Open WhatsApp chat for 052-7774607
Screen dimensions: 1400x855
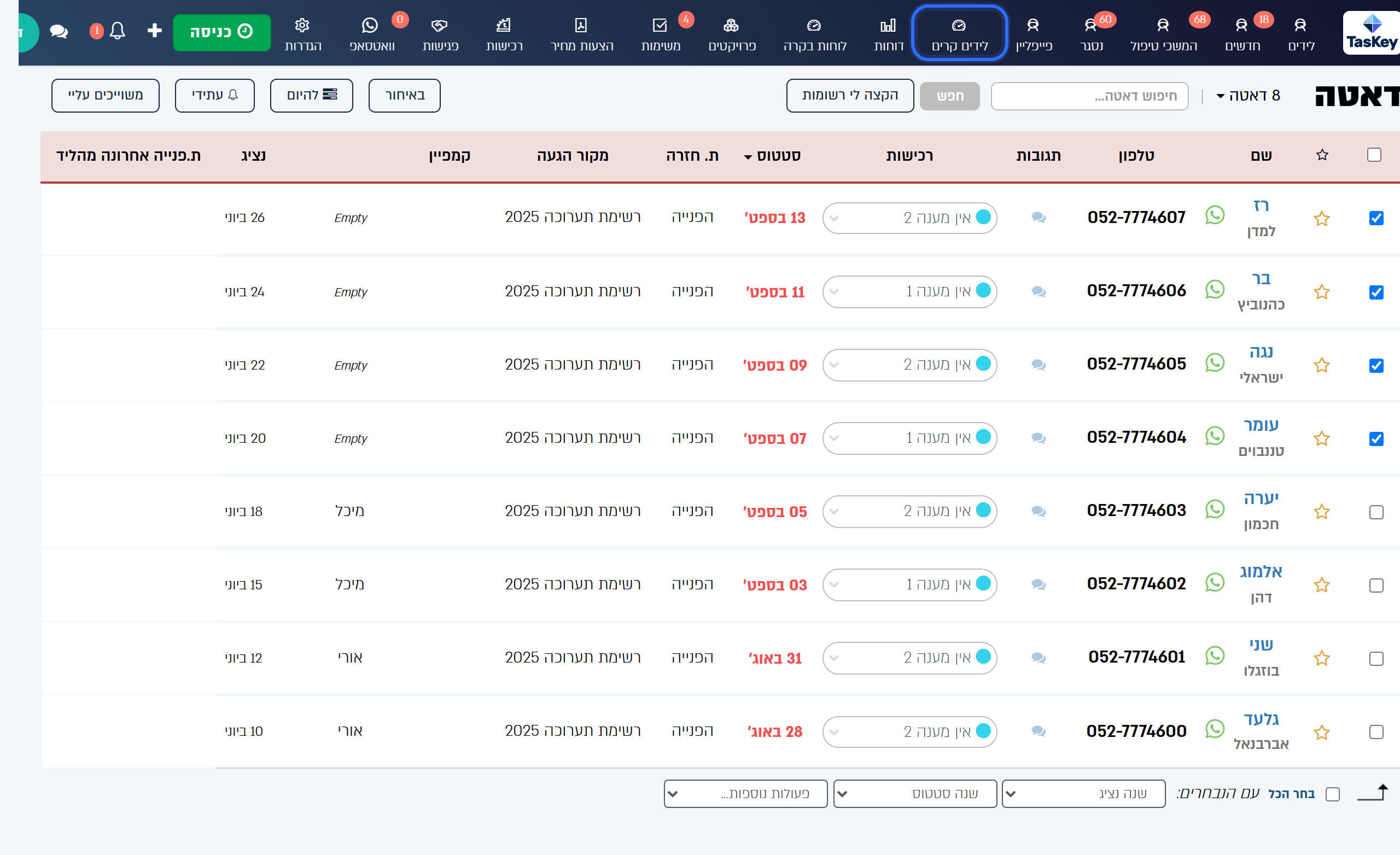pyautogui.click(x=1214, y=216)
